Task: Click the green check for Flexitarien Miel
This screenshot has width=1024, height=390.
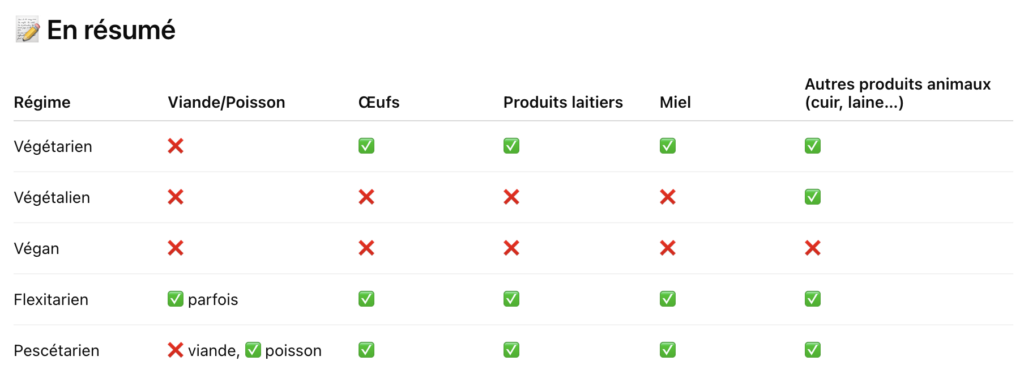Action: pos(667,299)
